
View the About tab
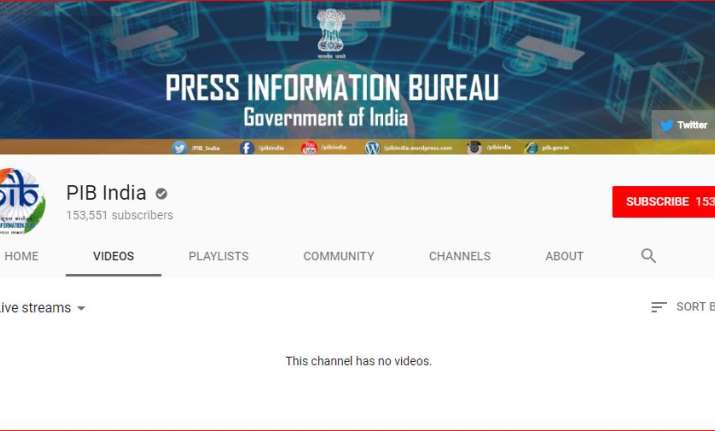[x=564, y=256]
